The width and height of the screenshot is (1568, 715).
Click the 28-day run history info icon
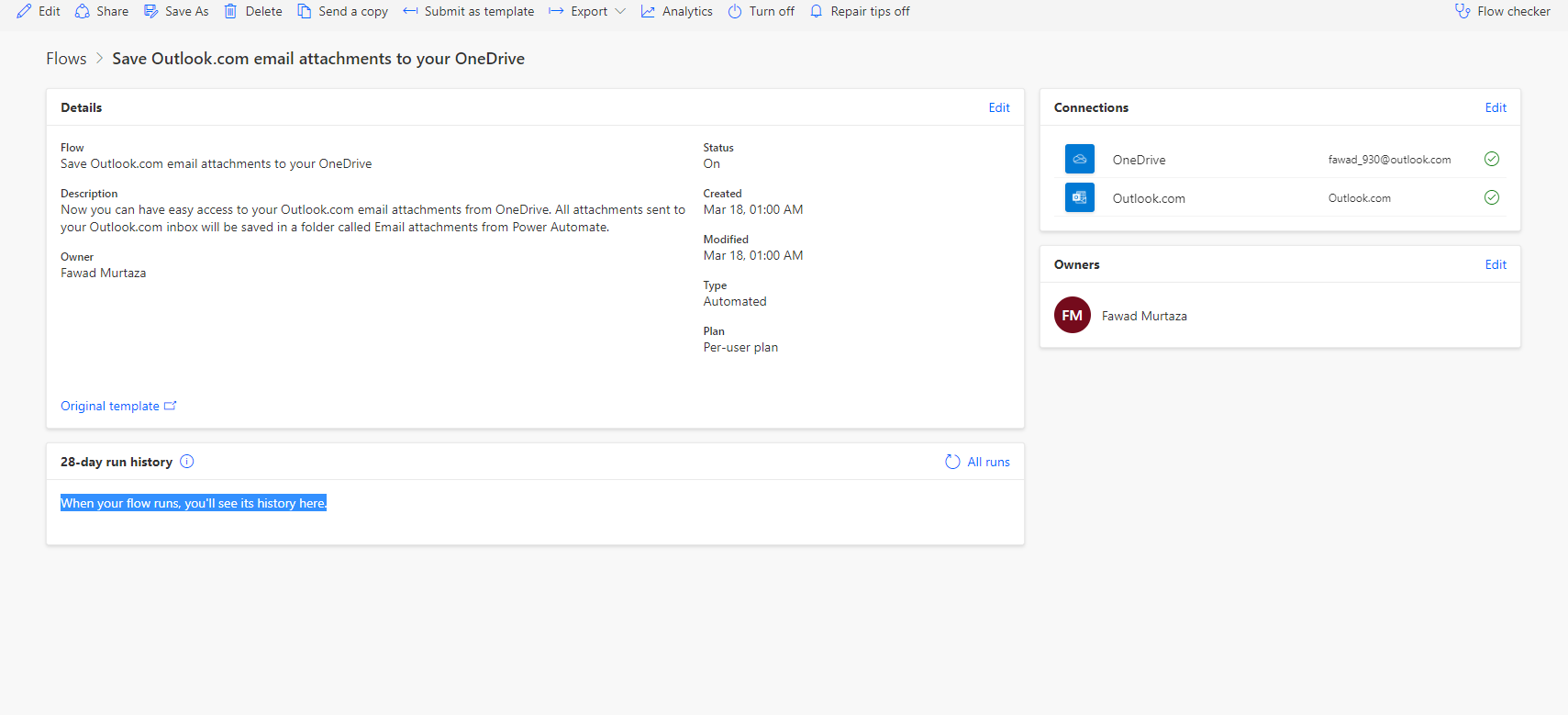pos(187,462)
